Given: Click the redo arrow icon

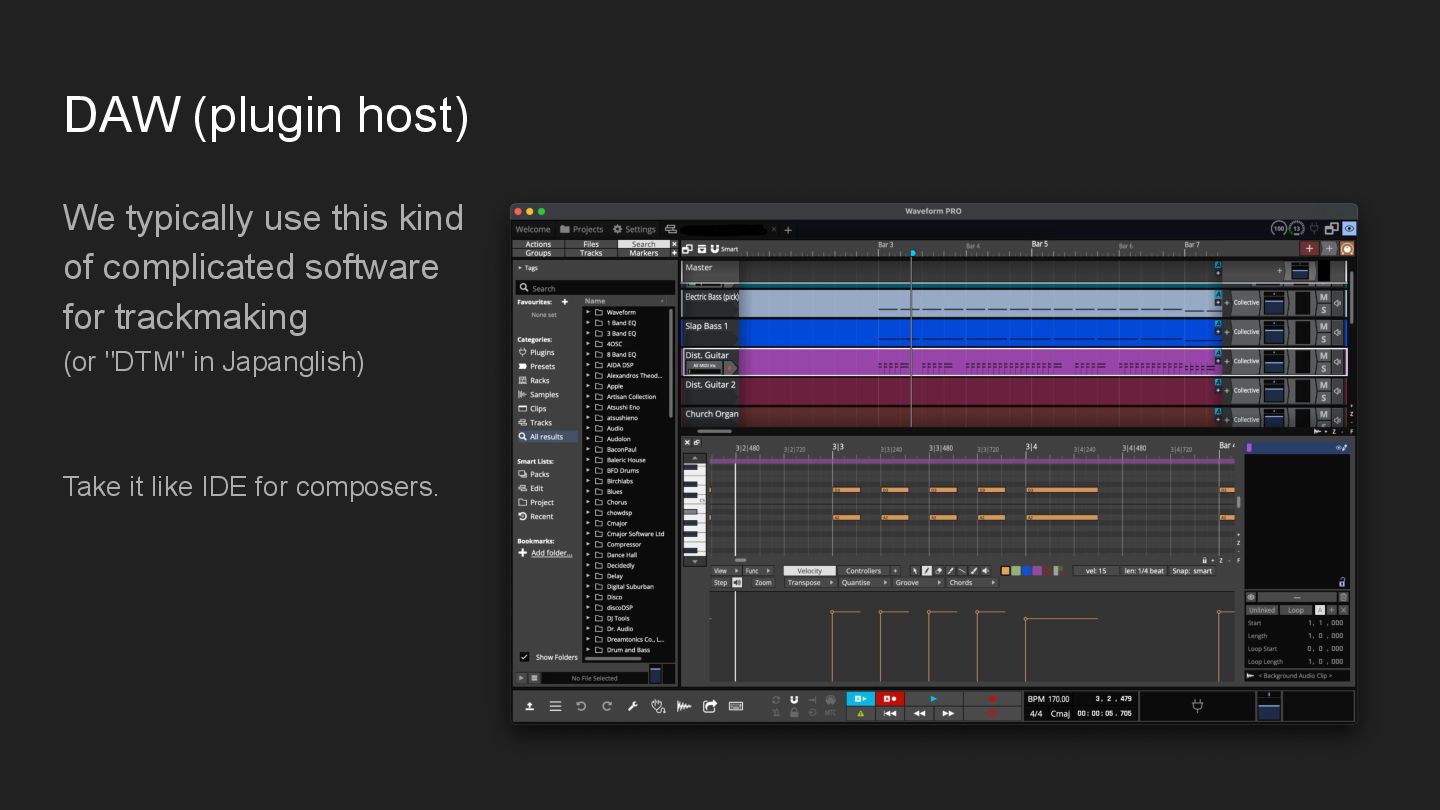Looking at the screenshot, I should coord(606,706).
